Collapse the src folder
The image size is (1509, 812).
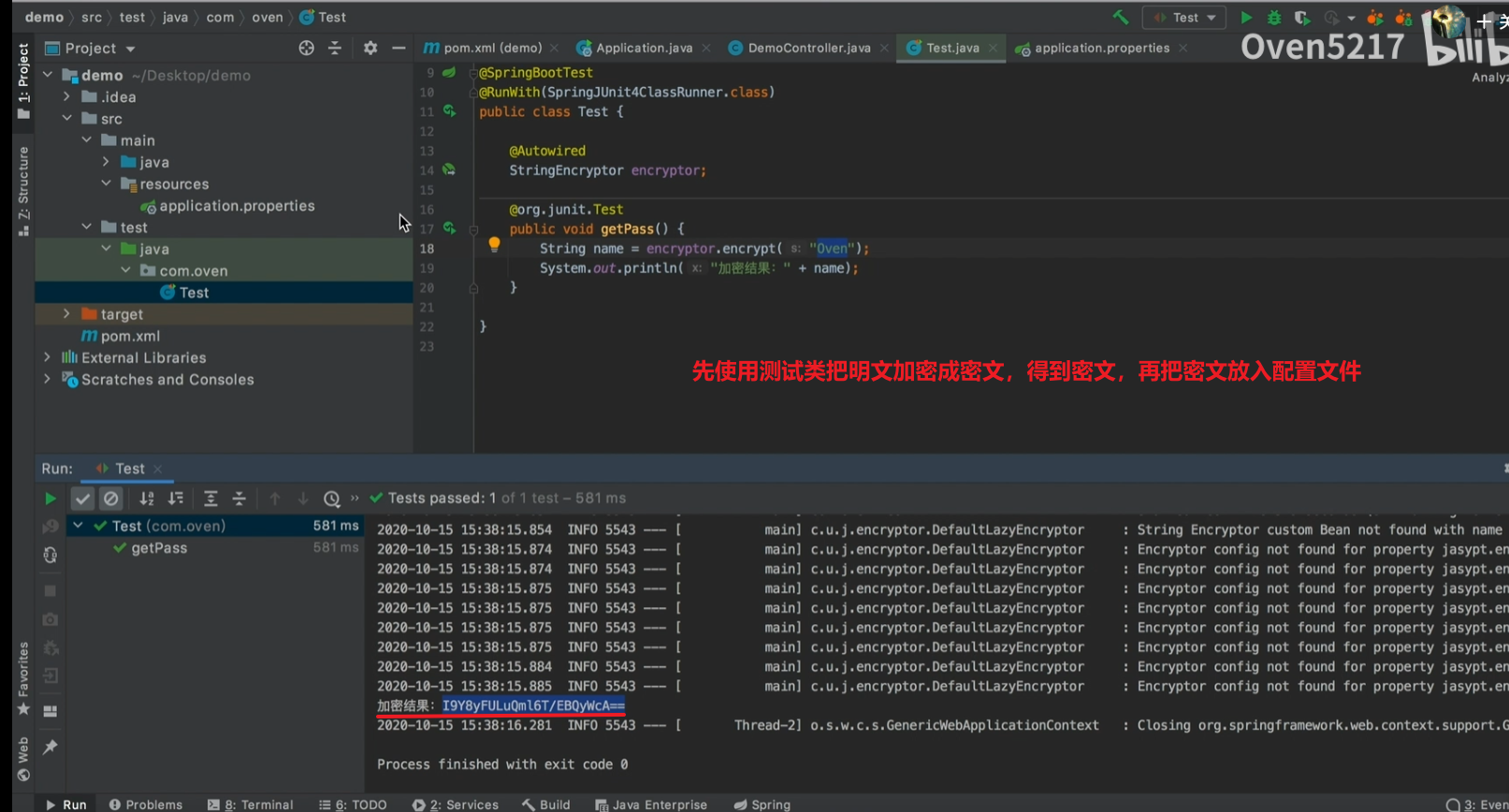click(x=66, y=118)
